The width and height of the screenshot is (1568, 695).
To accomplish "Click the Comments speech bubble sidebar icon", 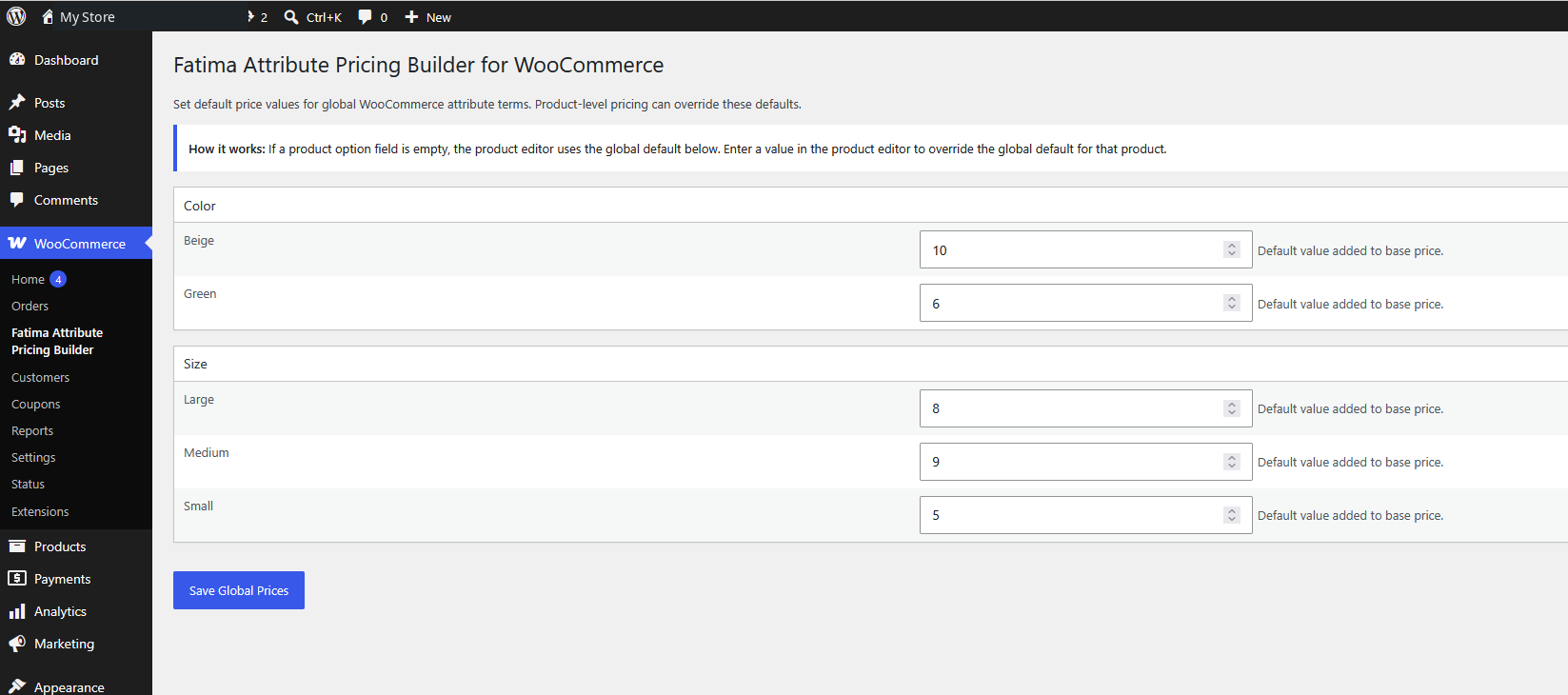I will click(x=17, y=200).
